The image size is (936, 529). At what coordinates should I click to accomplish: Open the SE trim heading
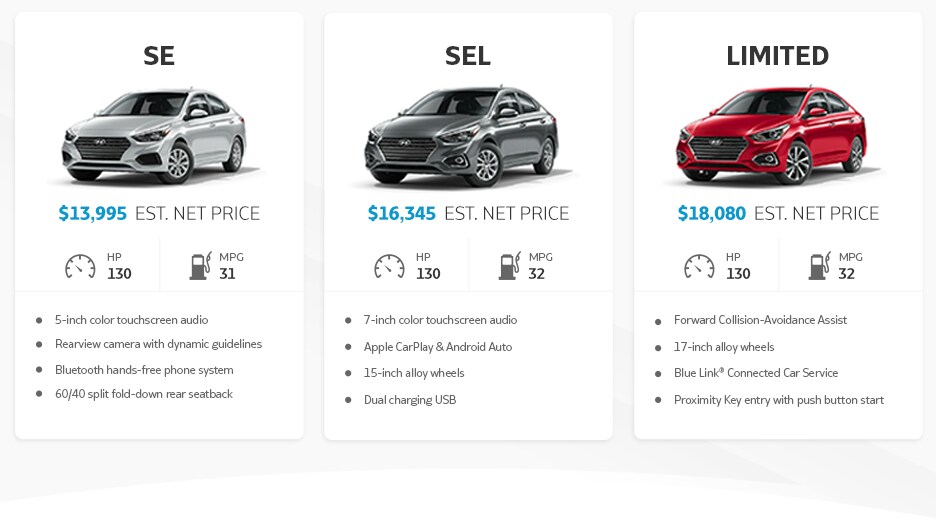click(x=159, y=56)
